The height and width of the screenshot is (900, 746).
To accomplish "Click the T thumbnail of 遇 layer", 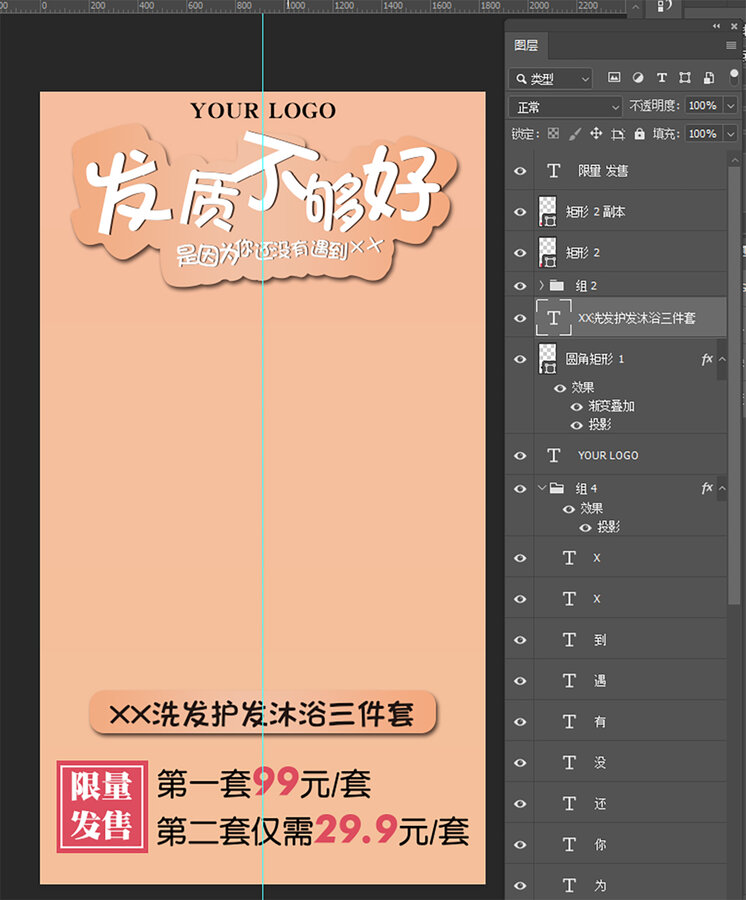I will pos(569,681).
